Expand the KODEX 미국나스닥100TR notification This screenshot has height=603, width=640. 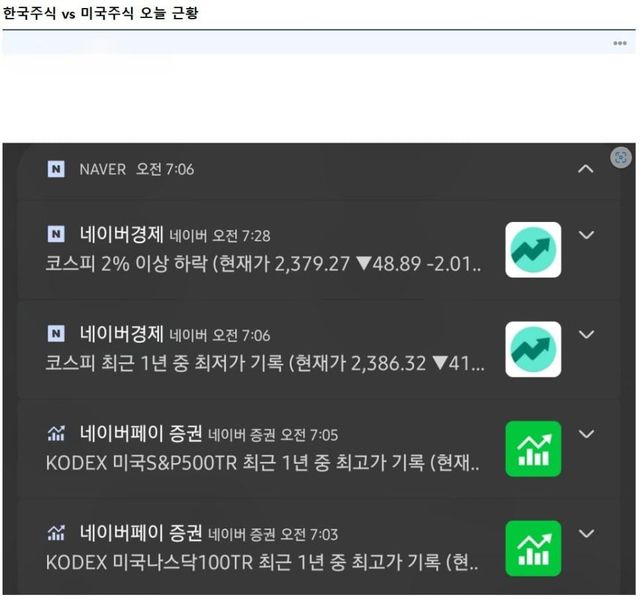pyautogui.click(x=587, y=534)
